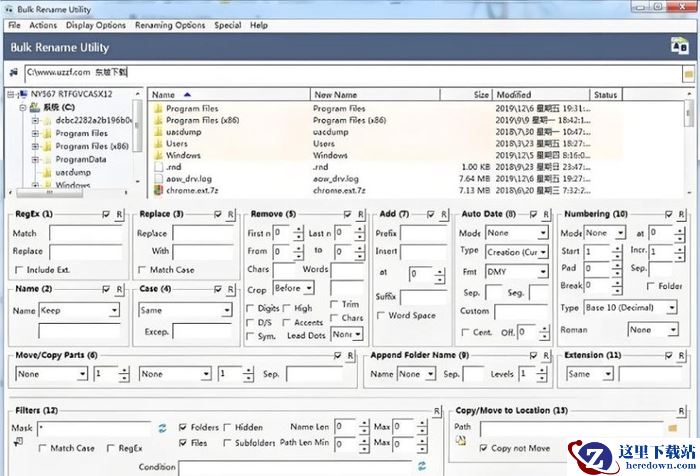This screenshot has height=476, width=700.
Task: Click the refresh icon beside Condition field
Action: click(x=422, y=466)
